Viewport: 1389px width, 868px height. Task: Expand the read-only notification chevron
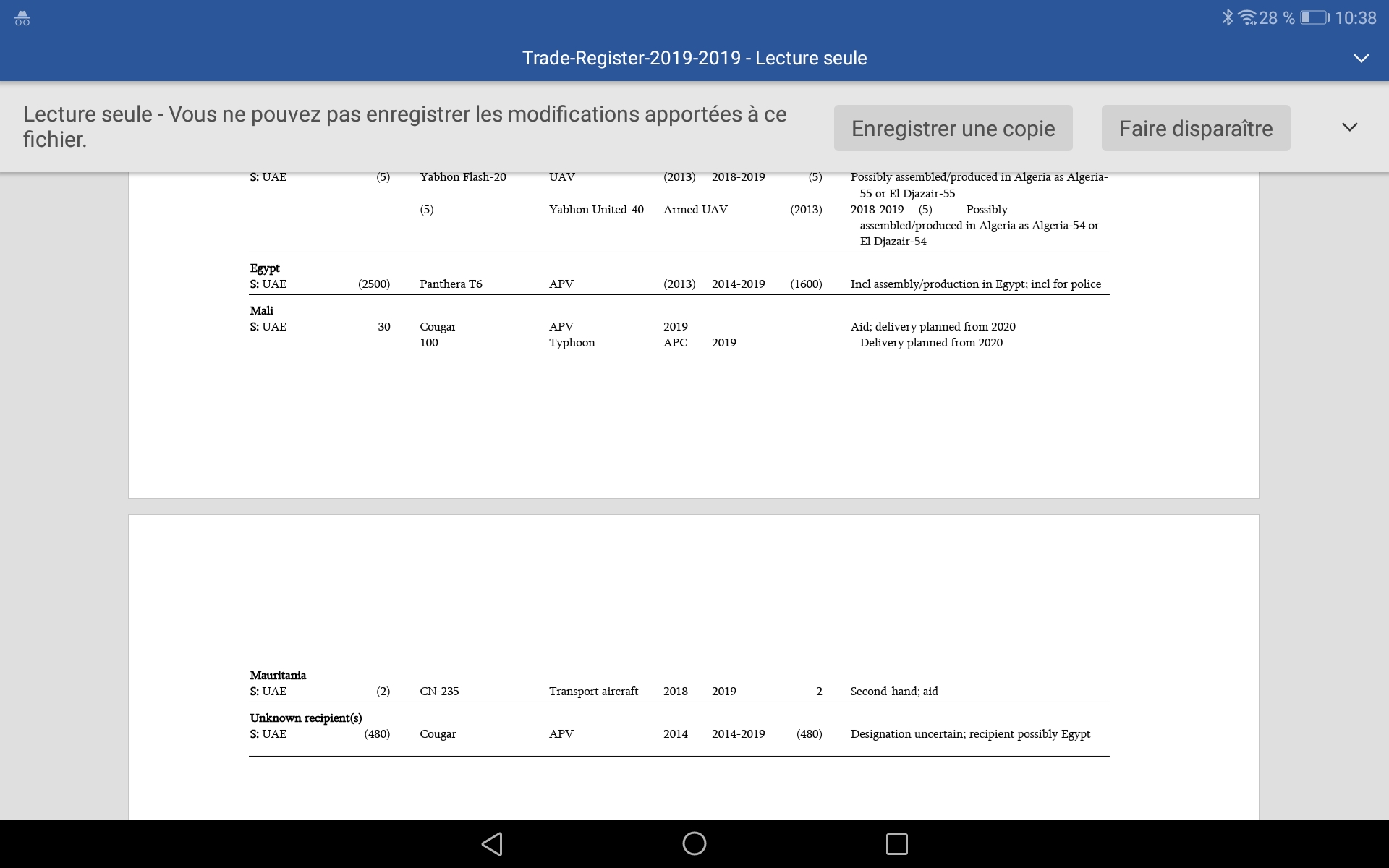[1349, 127]
